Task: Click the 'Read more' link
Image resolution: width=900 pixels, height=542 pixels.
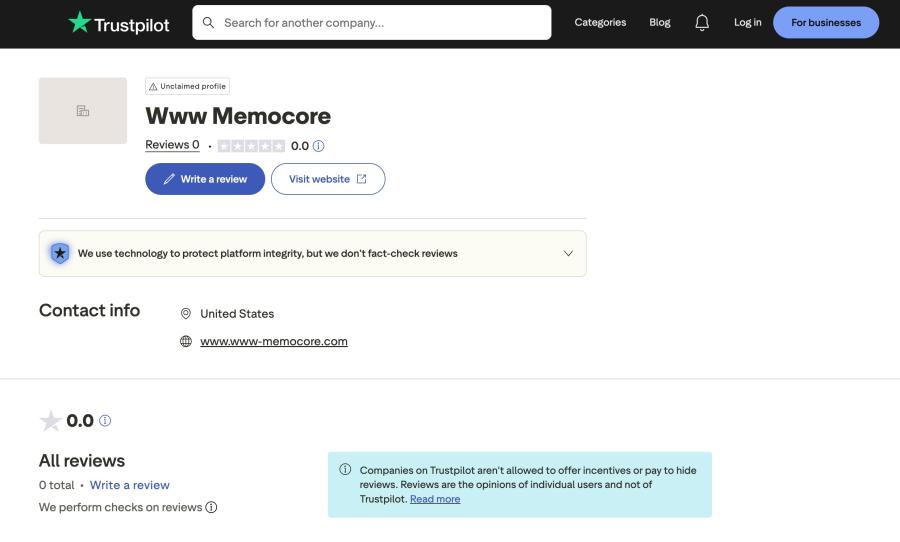Action: (x=435, y=499)
